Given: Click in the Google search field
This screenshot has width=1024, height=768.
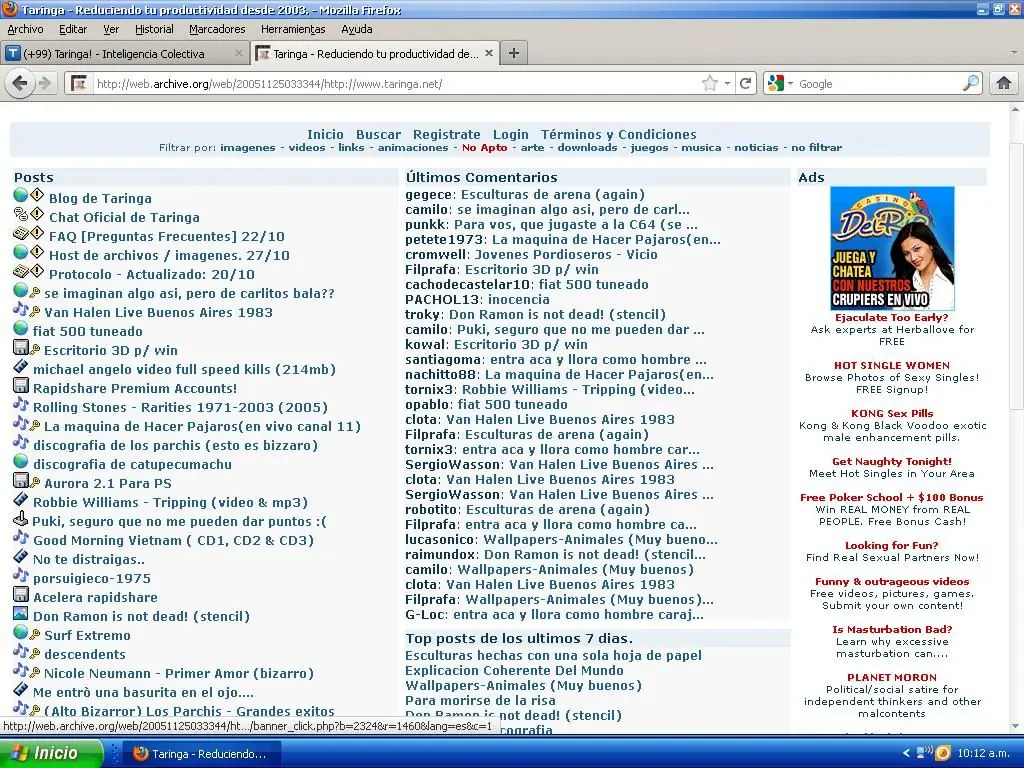Looking at the screenshot, I should [878, 84].
